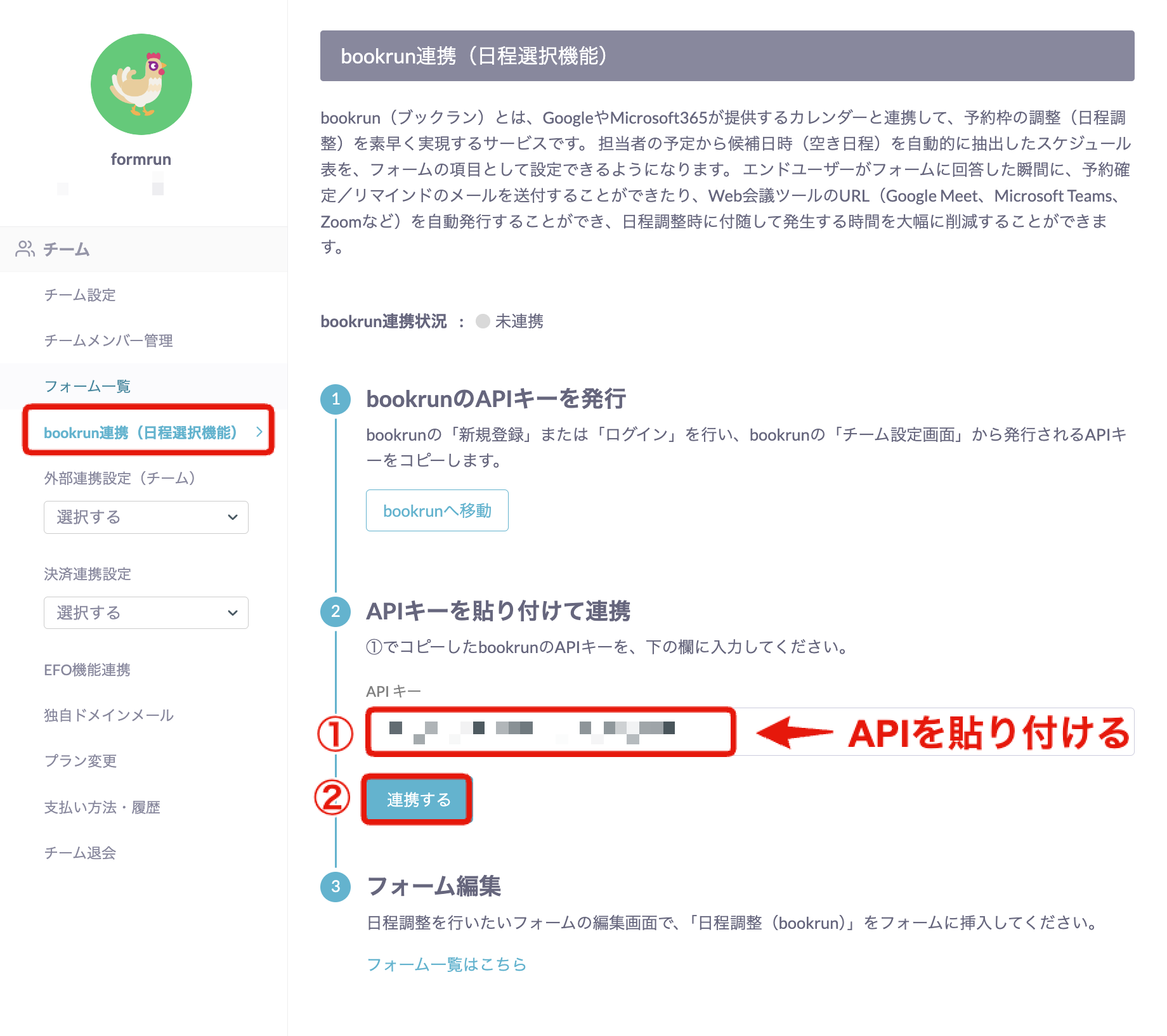The height and width of the screenshot is (1036, 1167).
Task: Click the API キー field label
Action: 393,691
